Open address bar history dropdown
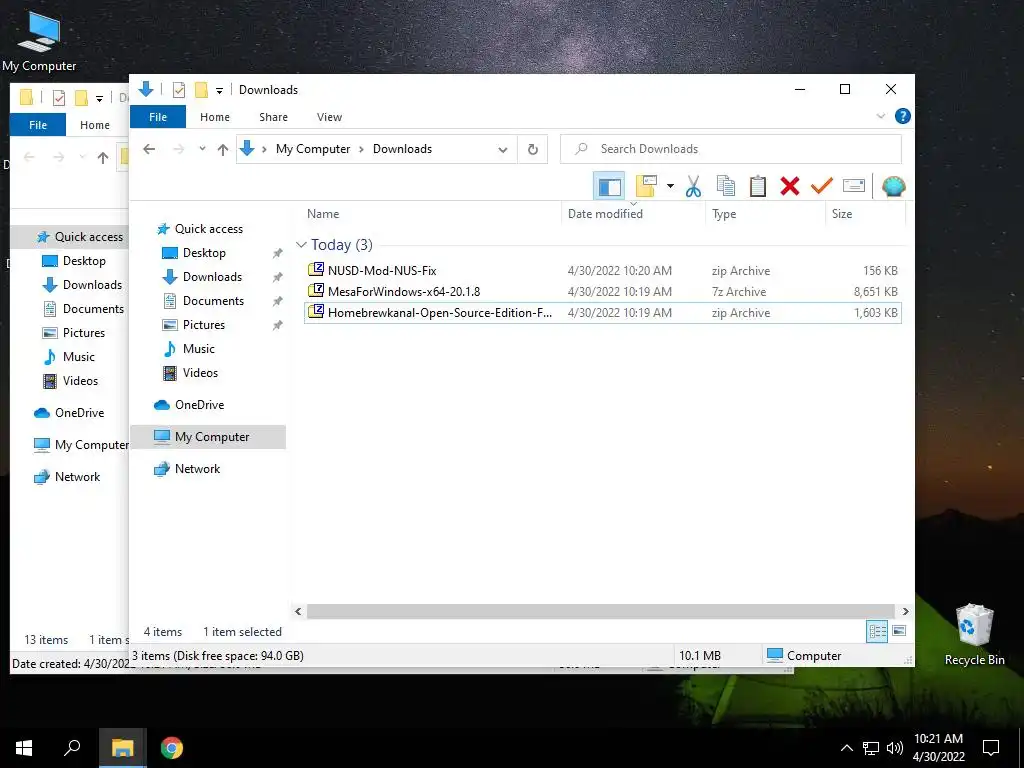1024x768 pixels. pyautogui.click(x=502, y=150)
